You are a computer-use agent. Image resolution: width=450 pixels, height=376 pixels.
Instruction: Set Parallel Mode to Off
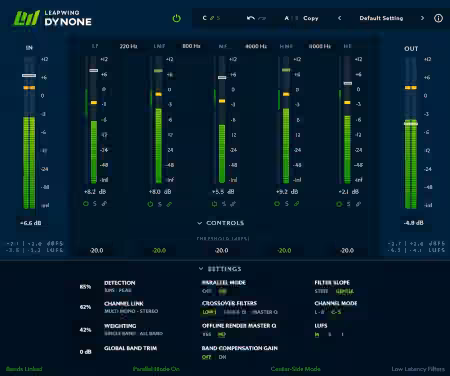207,291
